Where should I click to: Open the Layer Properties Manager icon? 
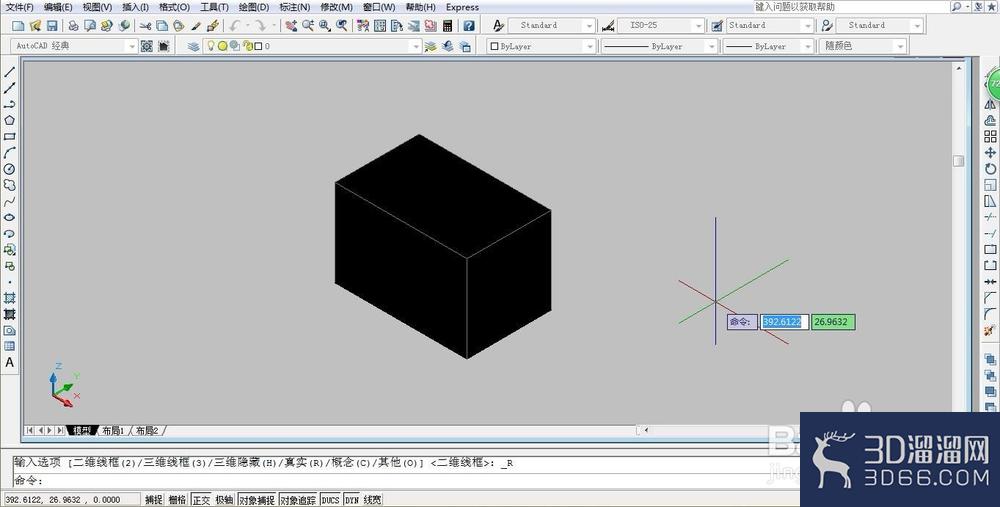point(194,46)
